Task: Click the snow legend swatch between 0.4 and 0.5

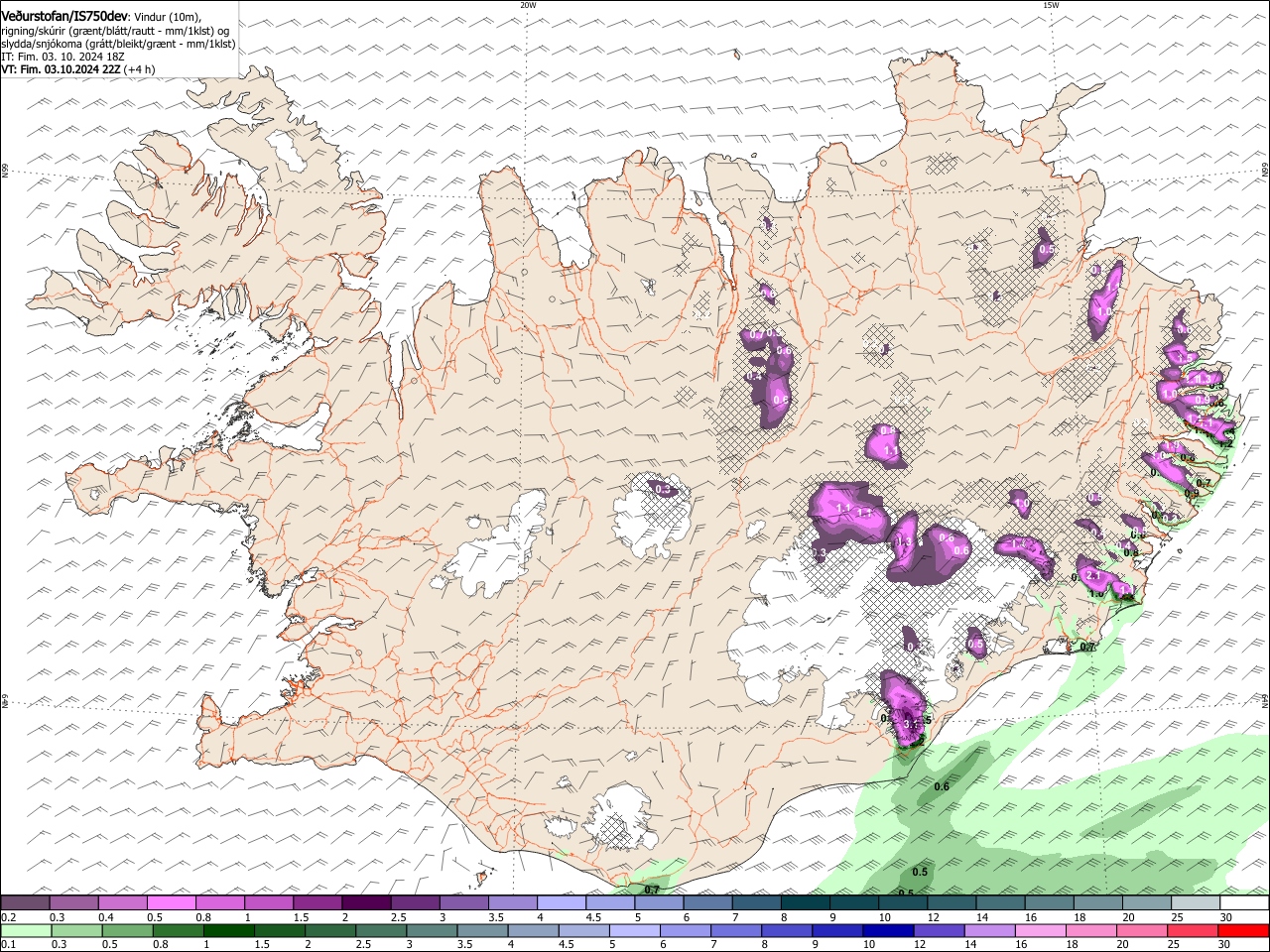Action: pos(122,902)
